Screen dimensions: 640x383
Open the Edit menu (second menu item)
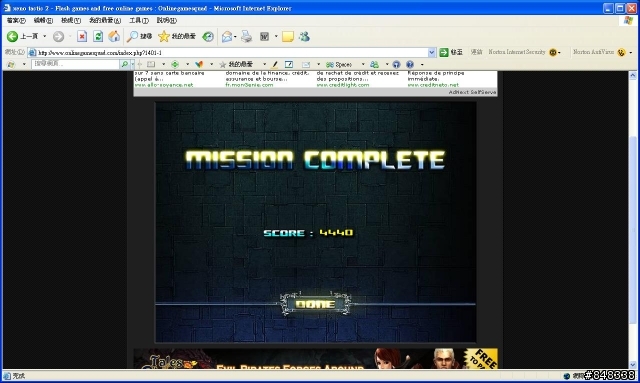click(x=43, y=20)
